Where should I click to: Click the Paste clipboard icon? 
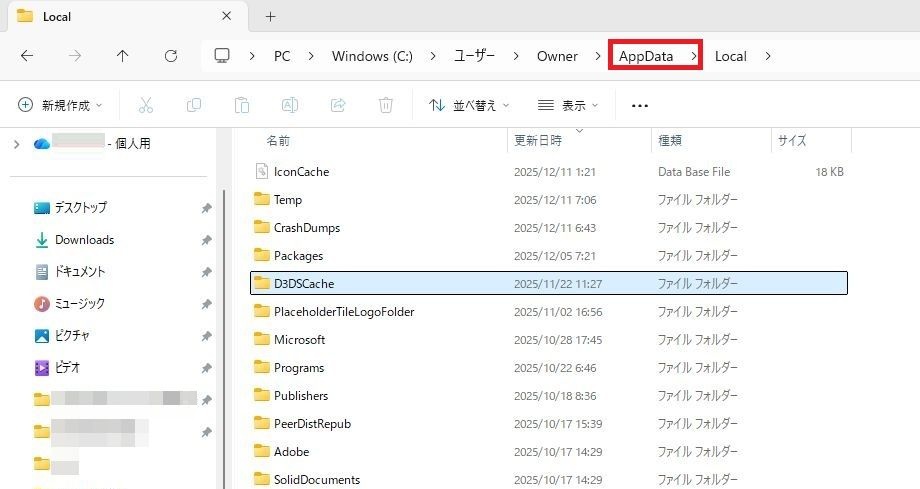(x=241, y=105)
